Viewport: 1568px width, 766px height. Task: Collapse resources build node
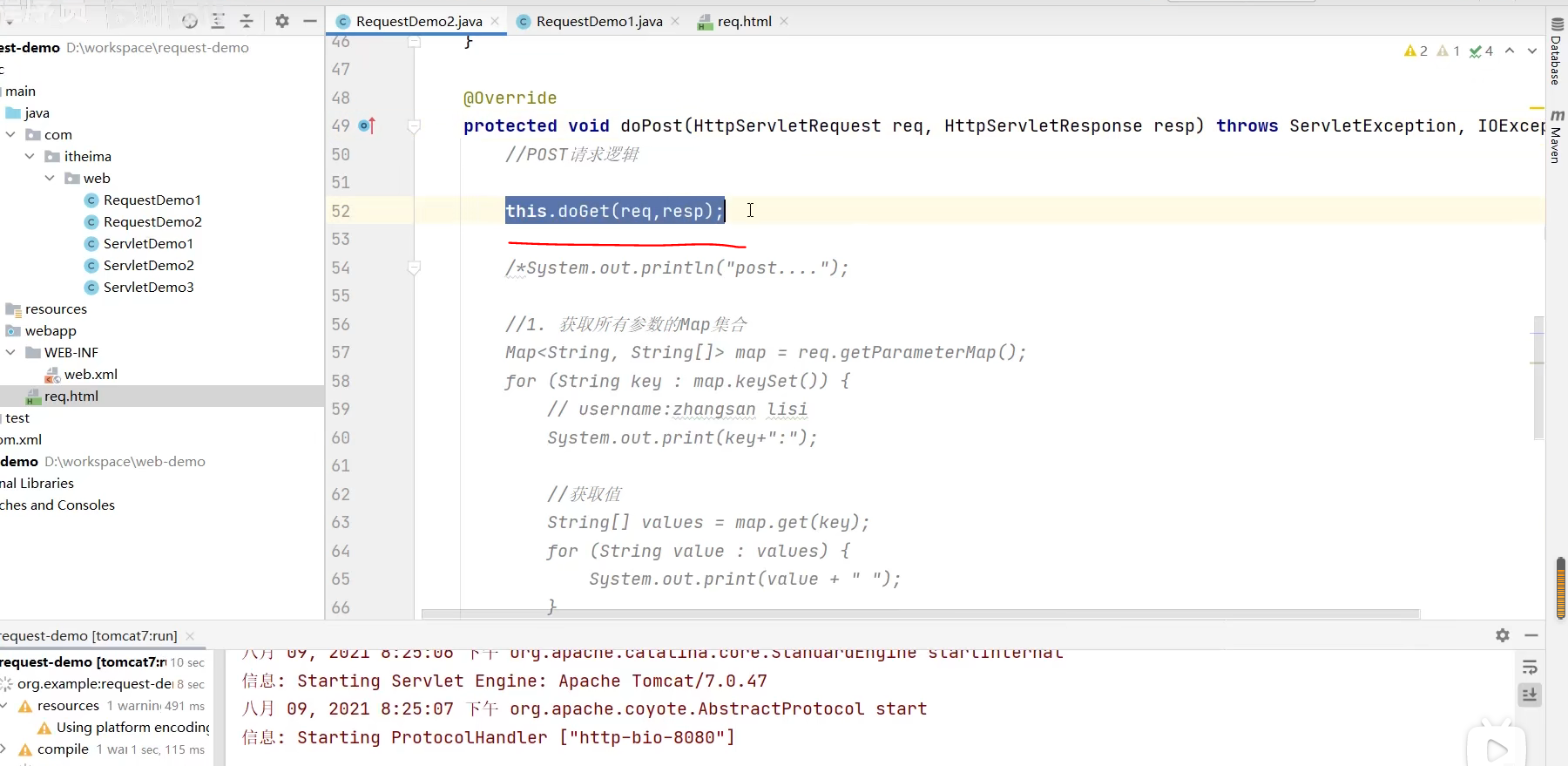click(4, 705)
